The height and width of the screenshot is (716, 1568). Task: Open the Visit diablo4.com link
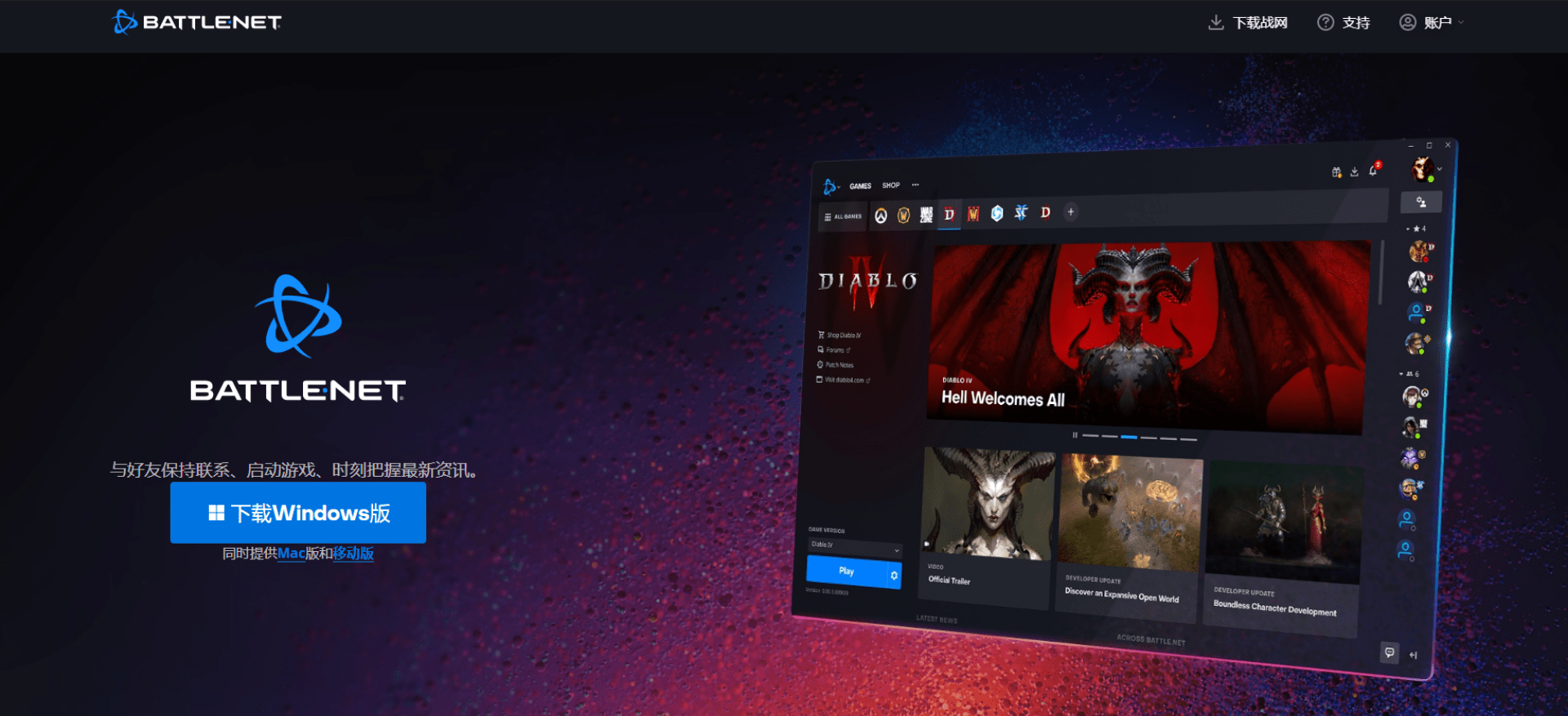844,380
